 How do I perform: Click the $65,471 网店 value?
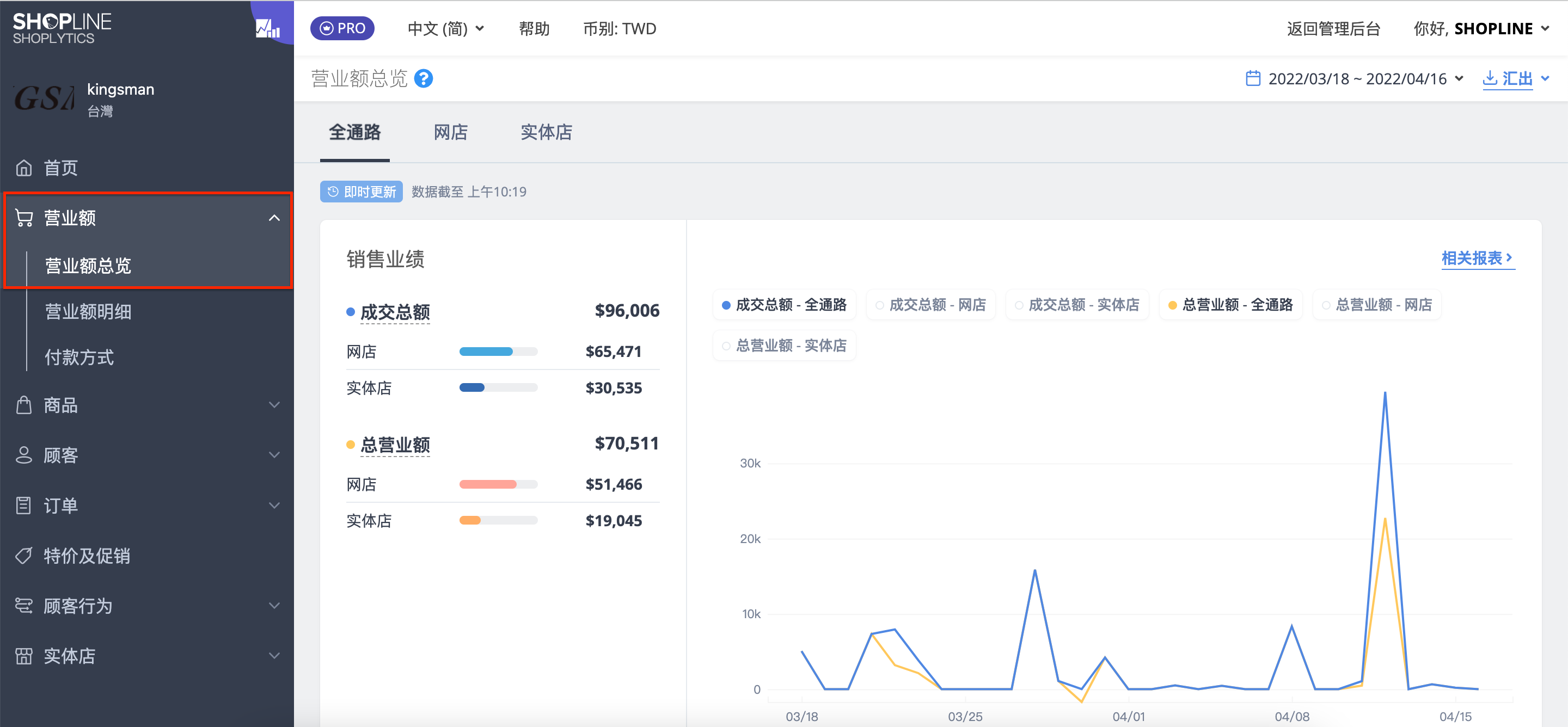[x=614, y=352]
